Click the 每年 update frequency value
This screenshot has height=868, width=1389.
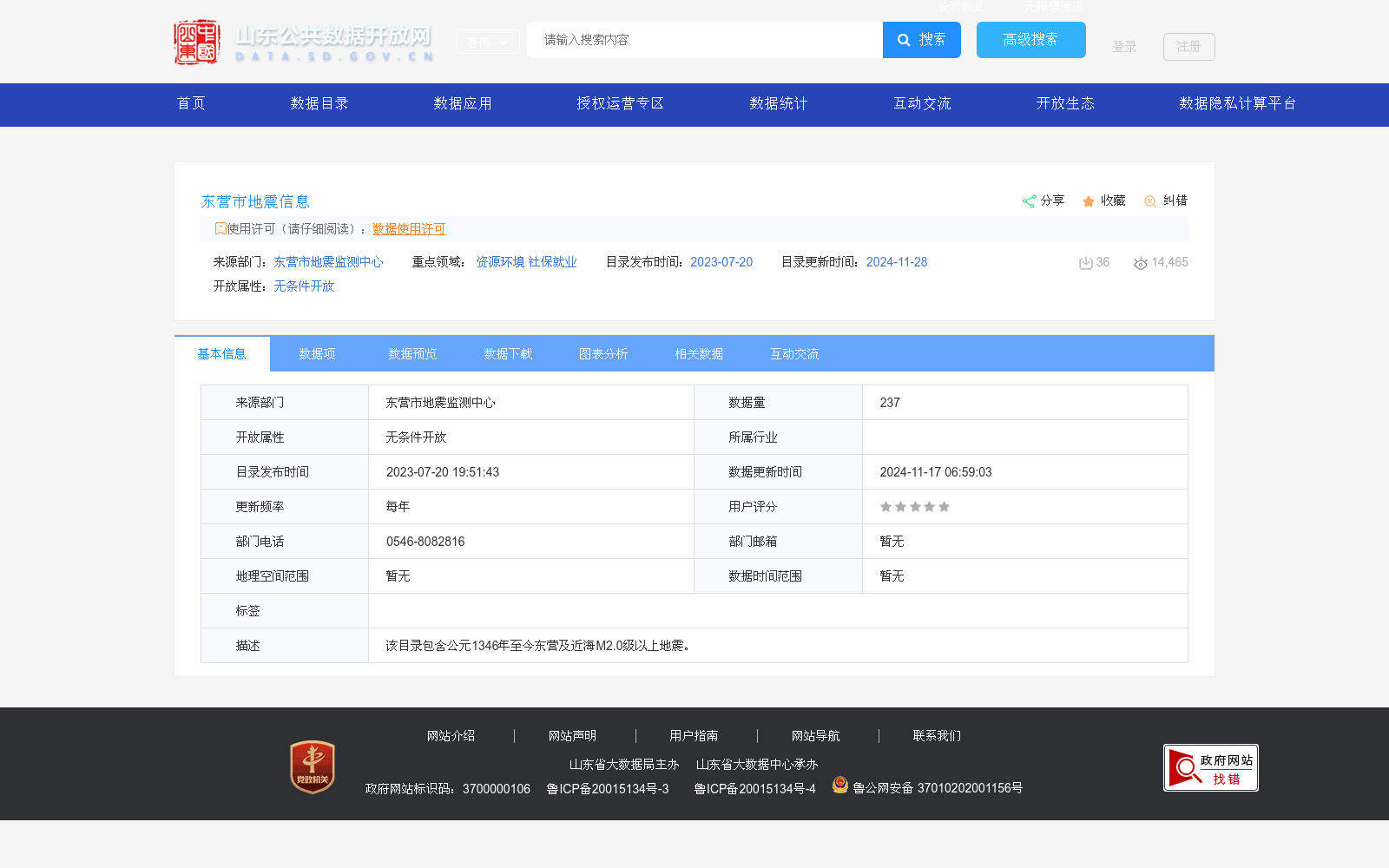click(x=398, y=507)
